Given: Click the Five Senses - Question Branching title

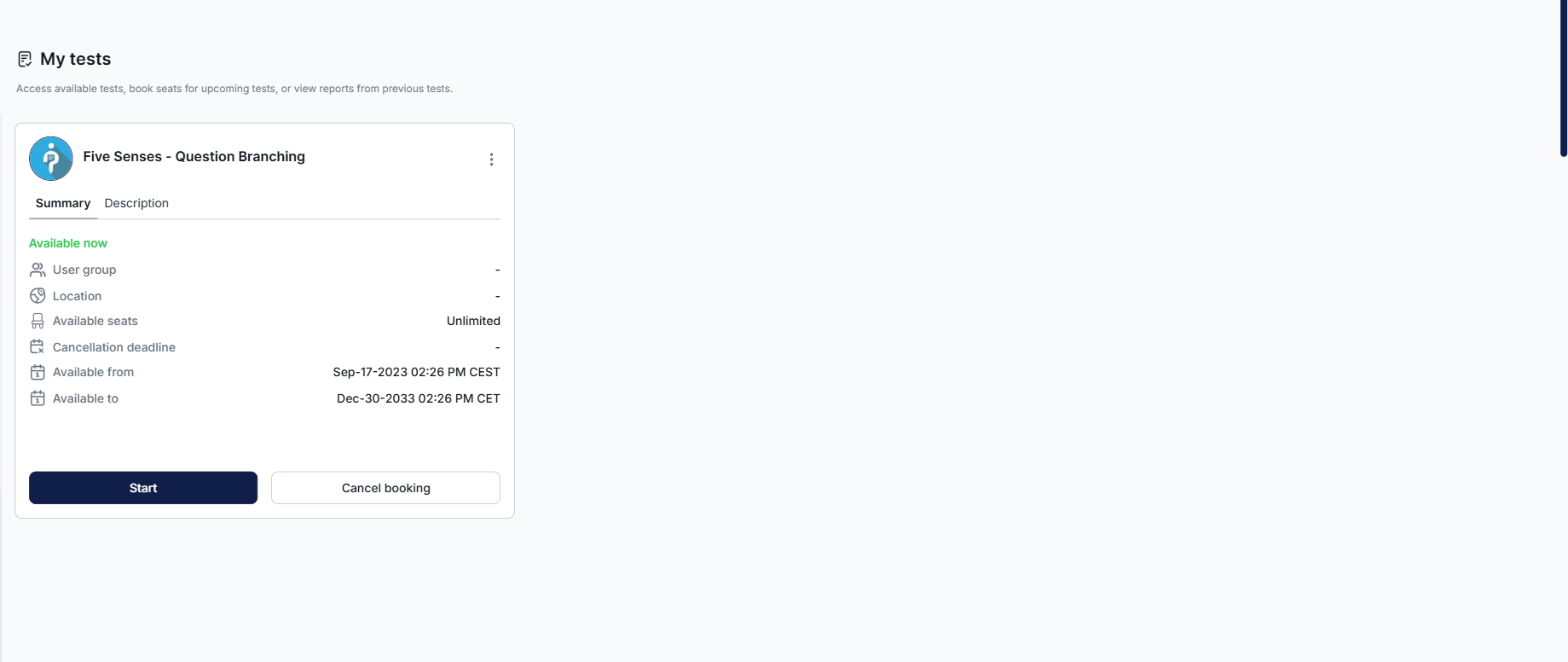Looking at the screenshot, I should (x=194, y=156).
